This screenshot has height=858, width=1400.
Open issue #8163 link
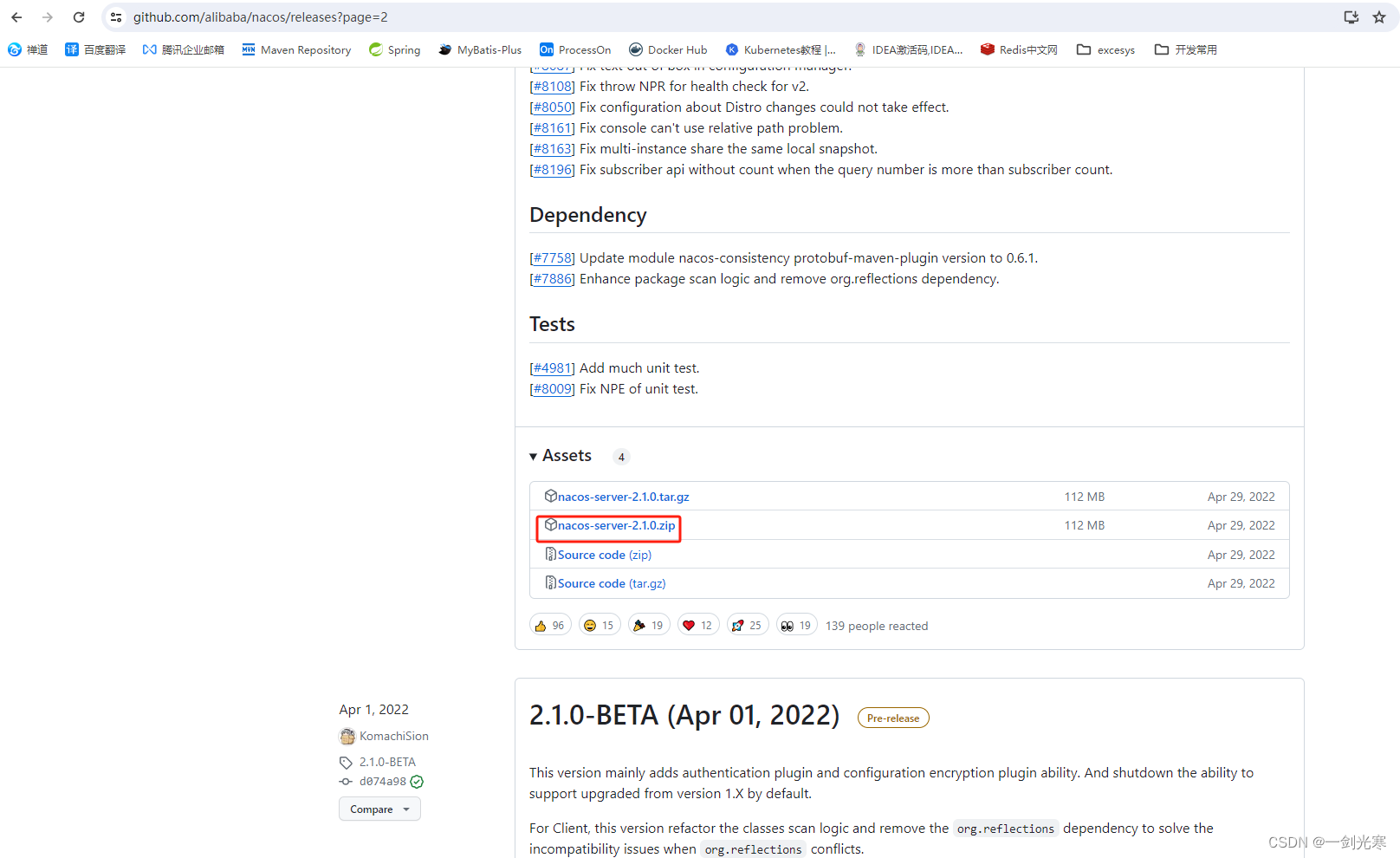(553, 149)
